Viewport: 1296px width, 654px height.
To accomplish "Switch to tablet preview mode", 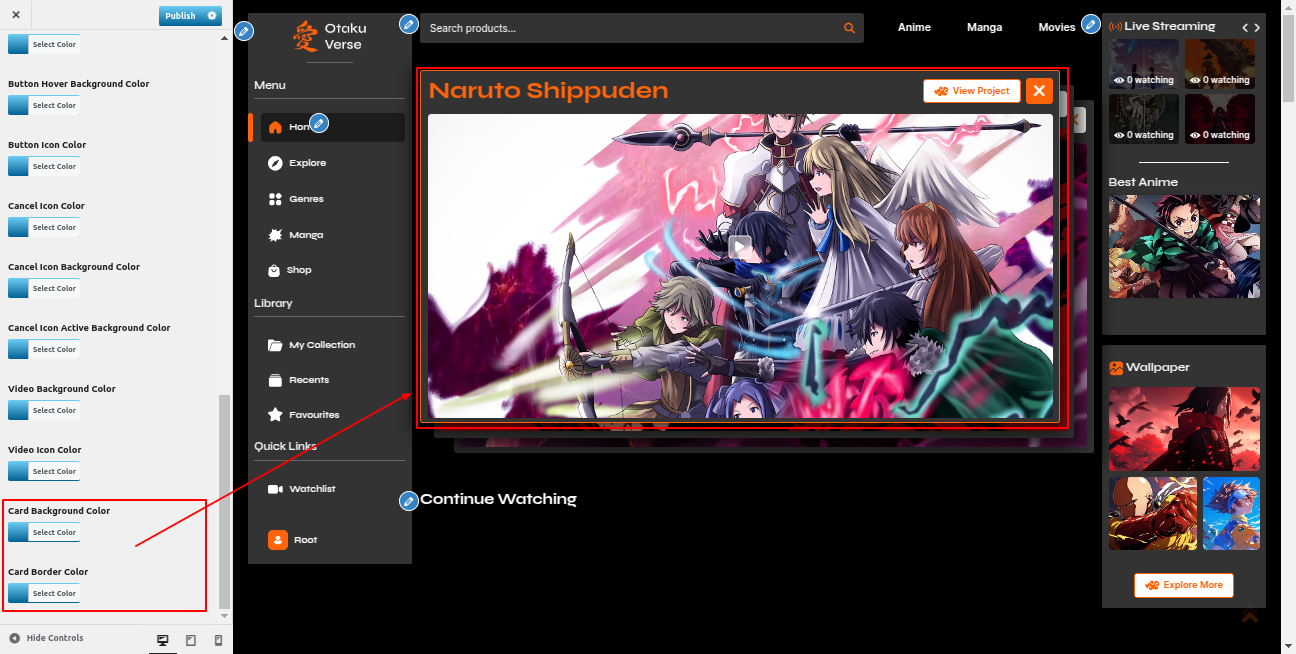I will pyautogui.click(x=191, y=640).
